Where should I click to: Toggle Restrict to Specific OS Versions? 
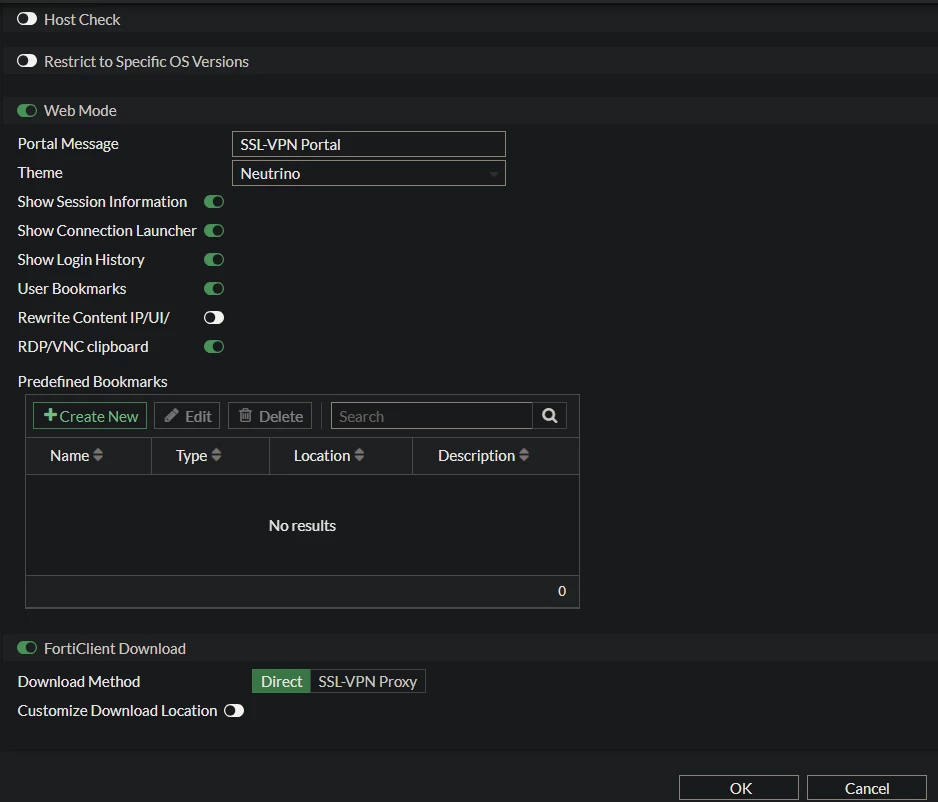(x=27, y=61)
